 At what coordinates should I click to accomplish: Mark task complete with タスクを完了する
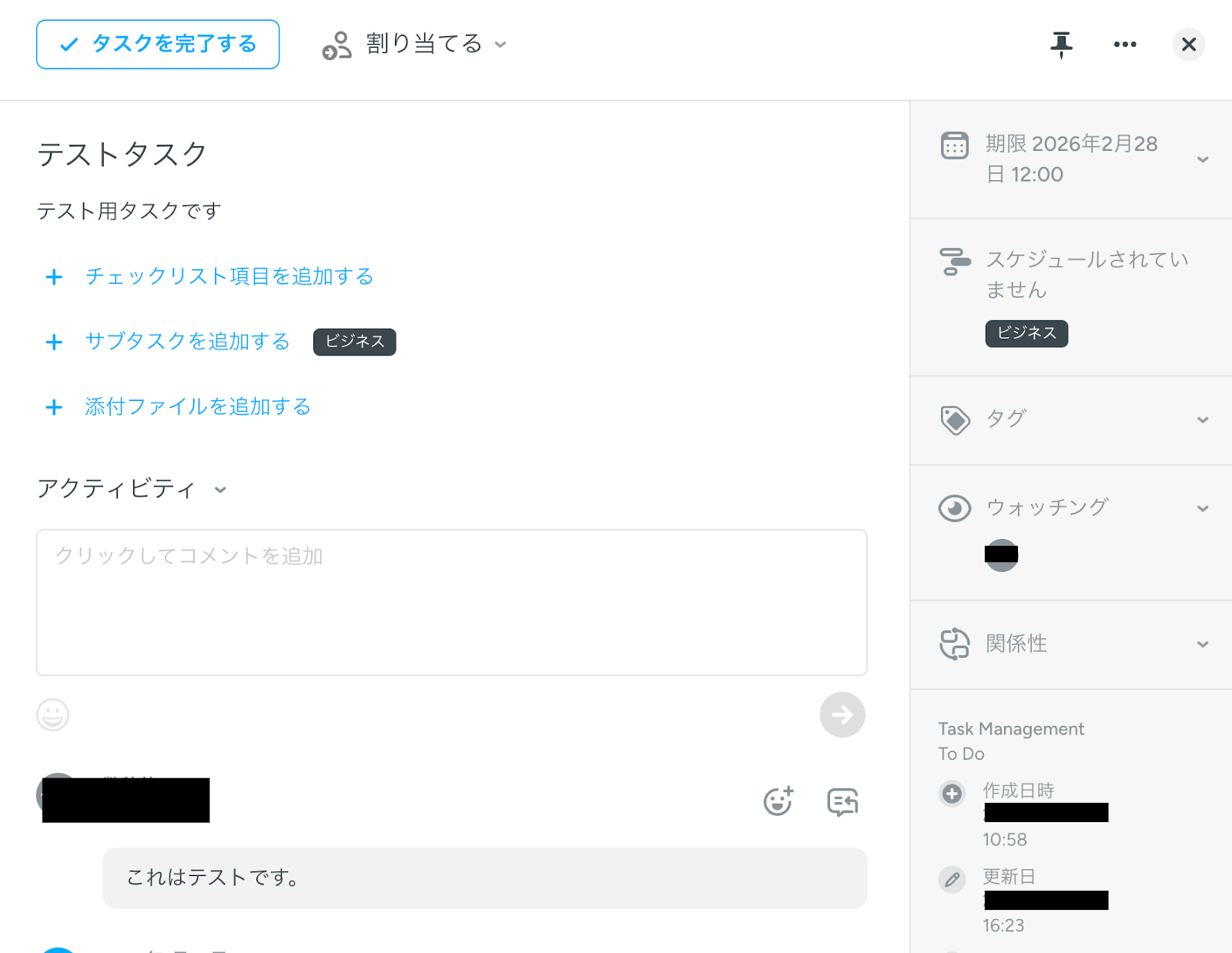158,45
